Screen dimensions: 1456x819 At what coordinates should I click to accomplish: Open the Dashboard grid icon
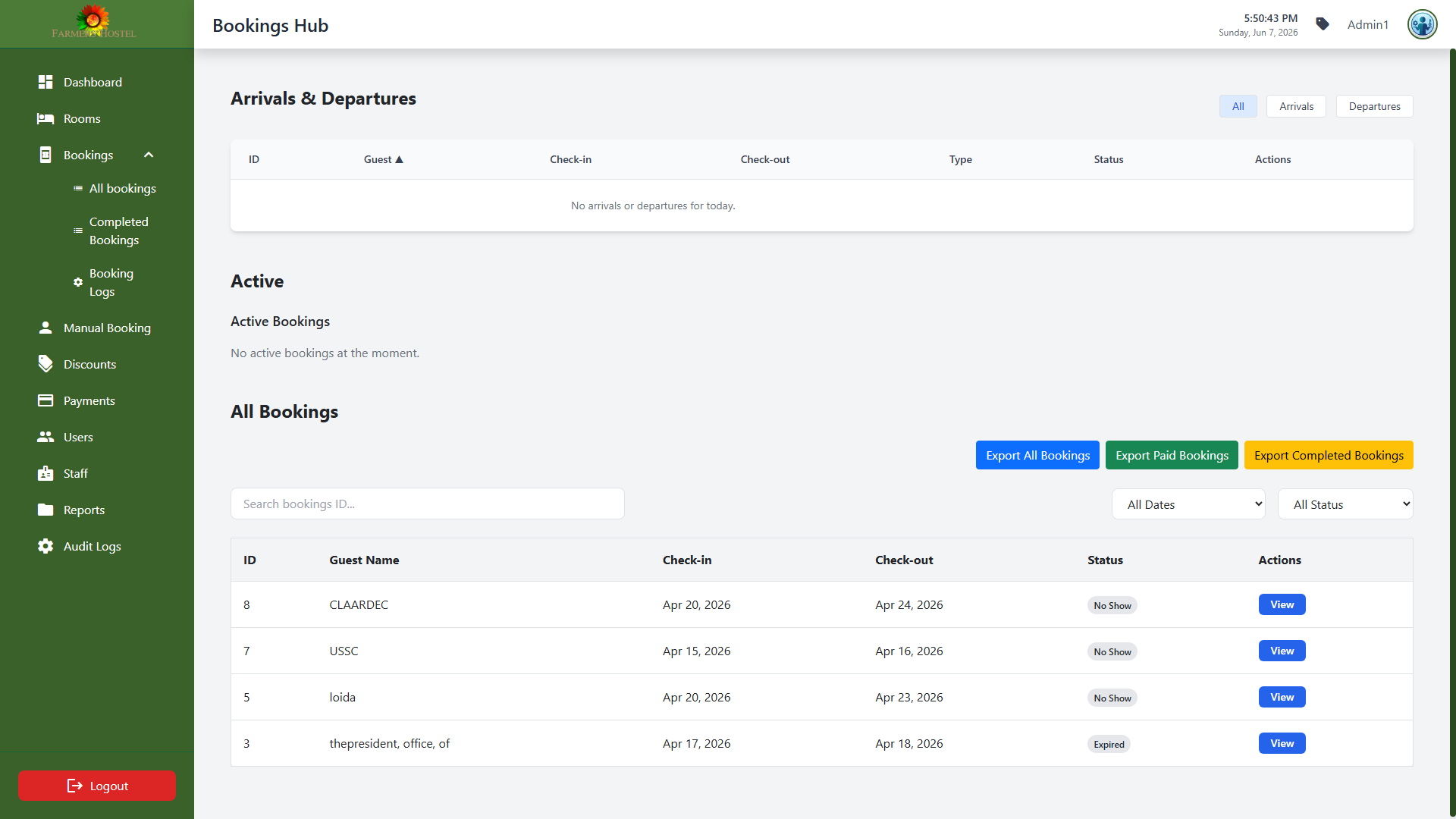coord(45,82)
